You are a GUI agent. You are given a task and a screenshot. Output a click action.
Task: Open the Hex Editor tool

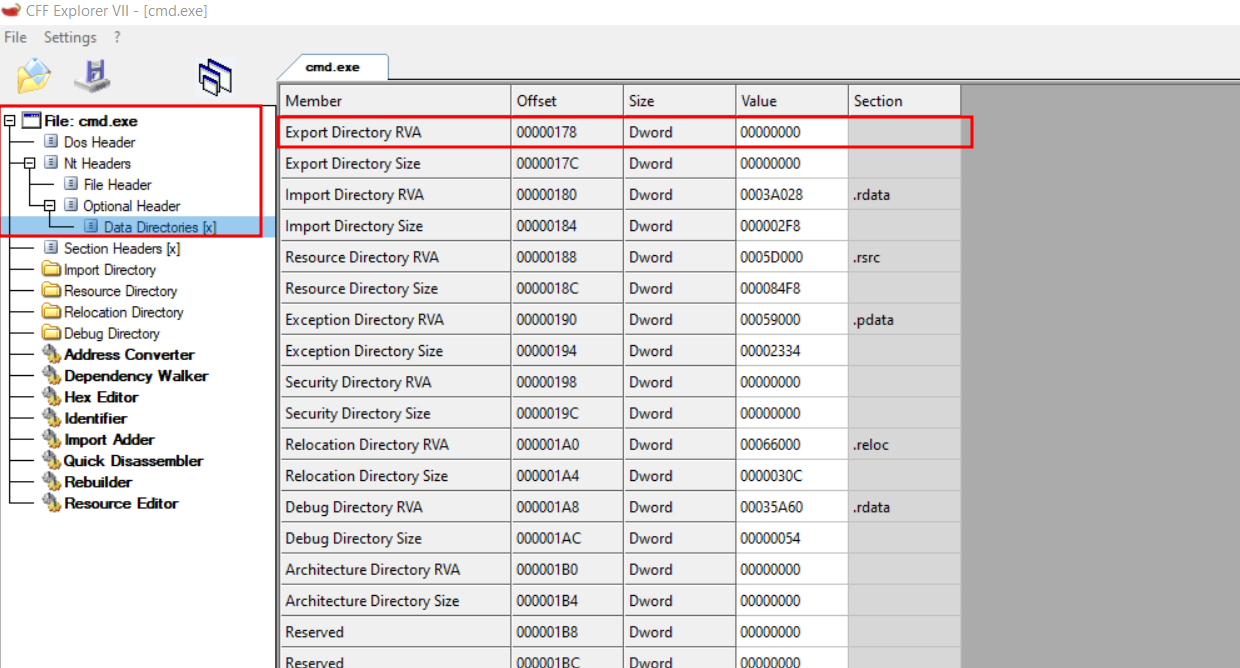(x=101, y=397)
